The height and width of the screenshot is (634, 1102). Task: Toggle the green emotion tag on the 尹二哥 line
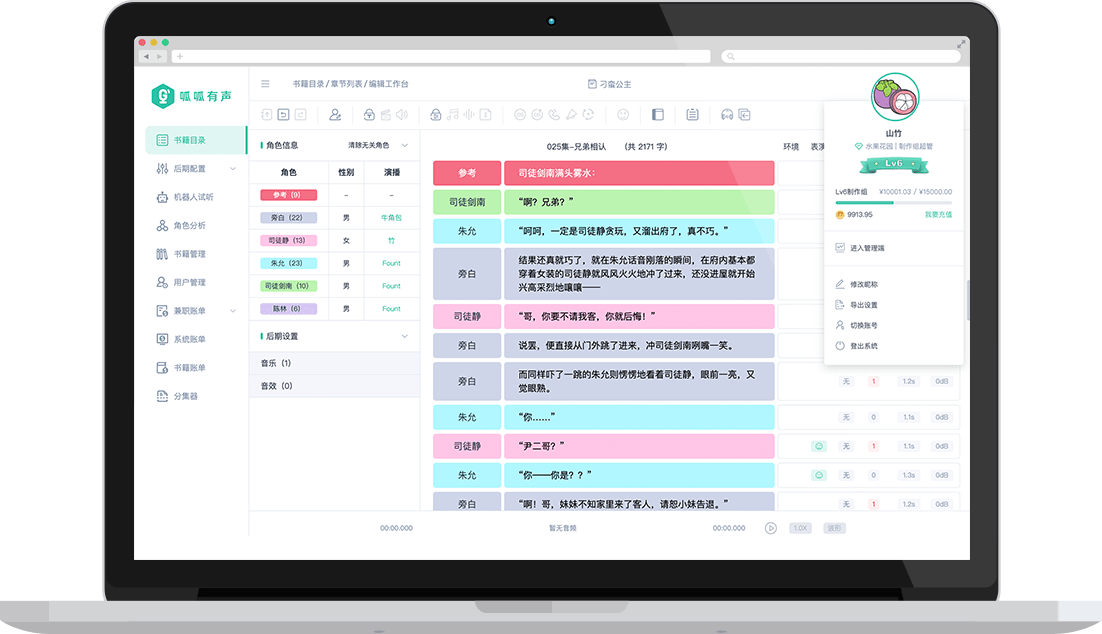tap(819, 446)
